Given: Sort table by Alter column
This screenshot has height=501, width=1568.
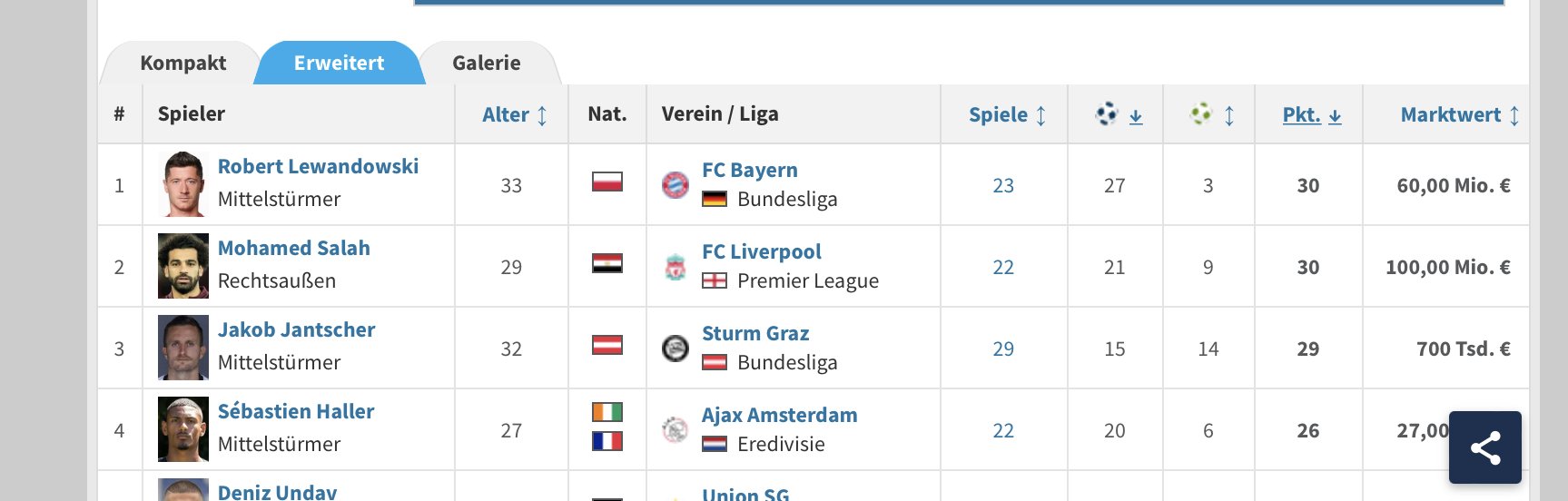Looking at the screenshot, I should [515, 114].
